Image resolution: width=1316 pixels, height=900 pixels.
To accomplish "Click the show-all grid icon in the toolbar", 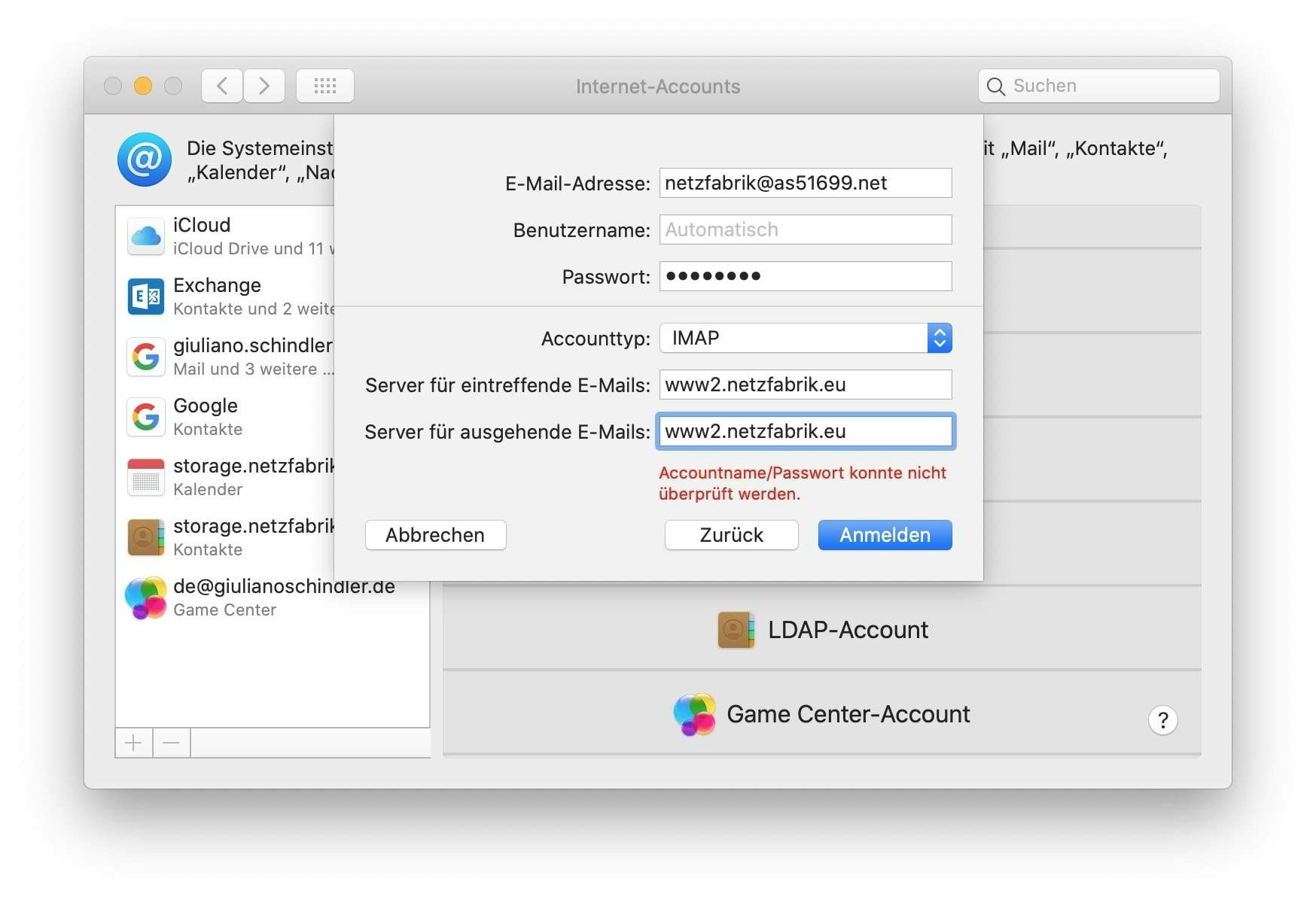I will point(325,86).
